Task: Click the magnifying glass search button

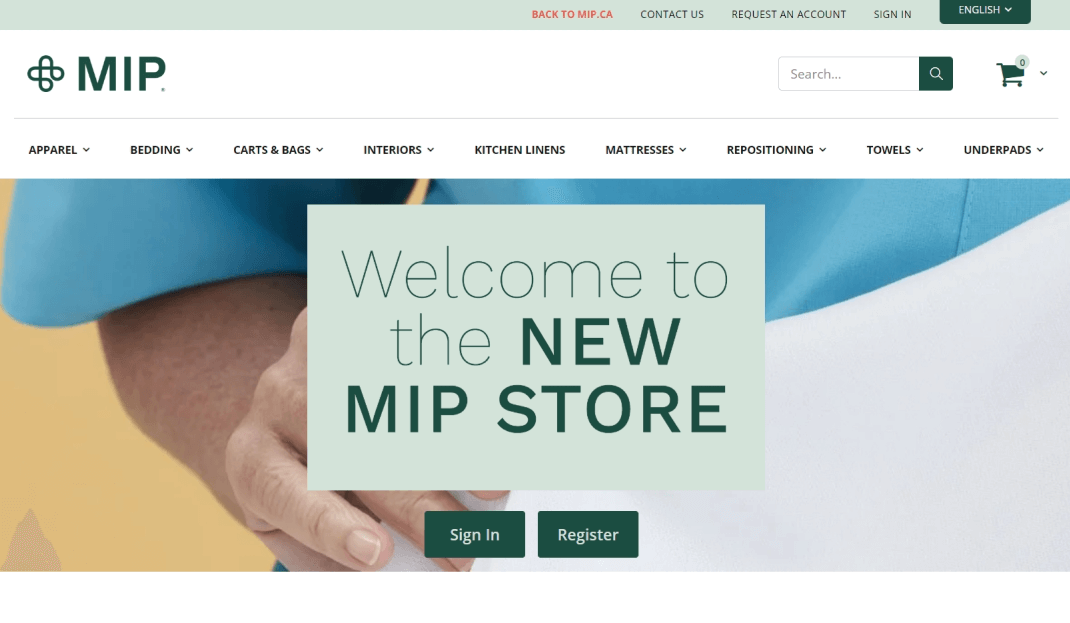Action: 936,74
